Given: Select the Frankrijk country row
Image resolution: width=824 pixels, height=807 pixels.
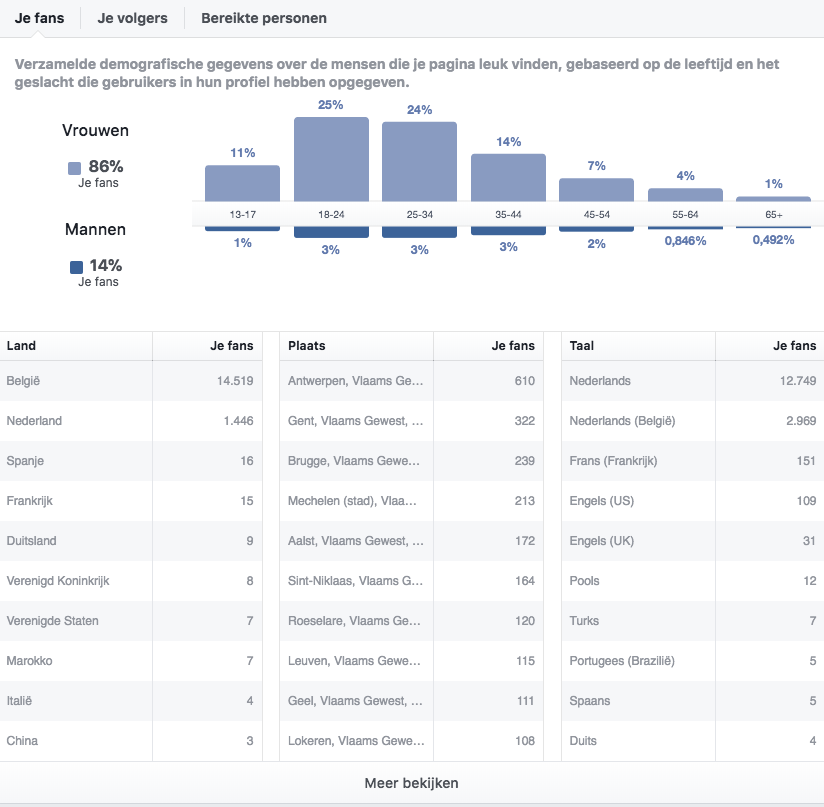Looking at the screenshot, I should click(131, 501).
